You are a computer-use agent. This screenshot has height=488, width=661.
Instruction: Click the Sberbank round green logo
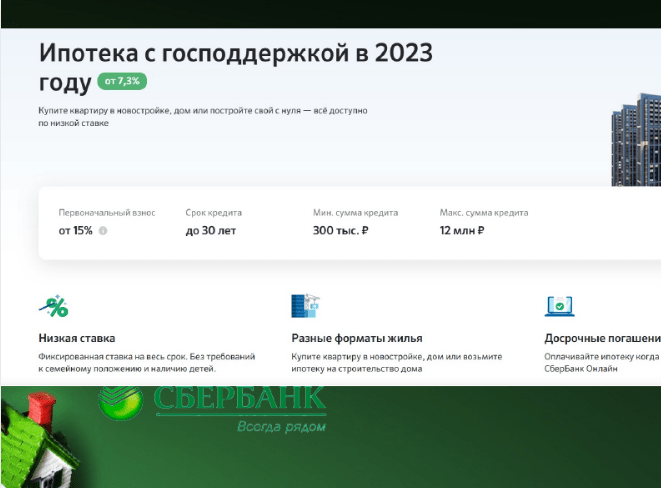click(x=121, y=402)
